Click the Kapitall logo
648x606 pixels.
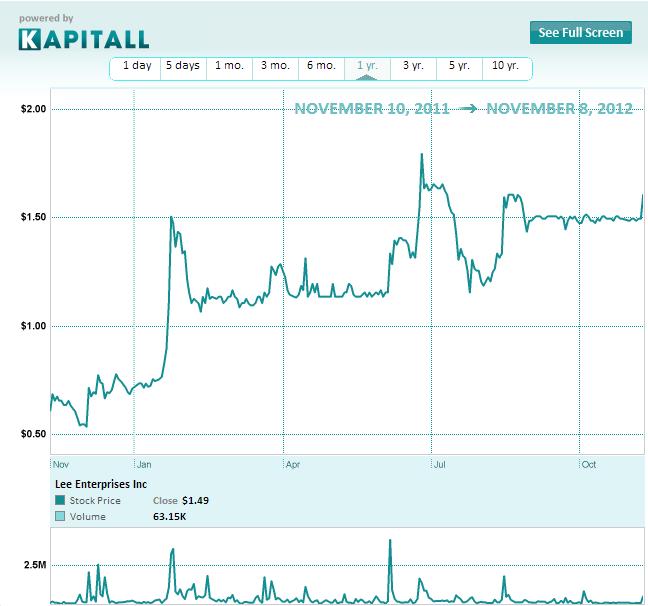[x=83, y=38]
